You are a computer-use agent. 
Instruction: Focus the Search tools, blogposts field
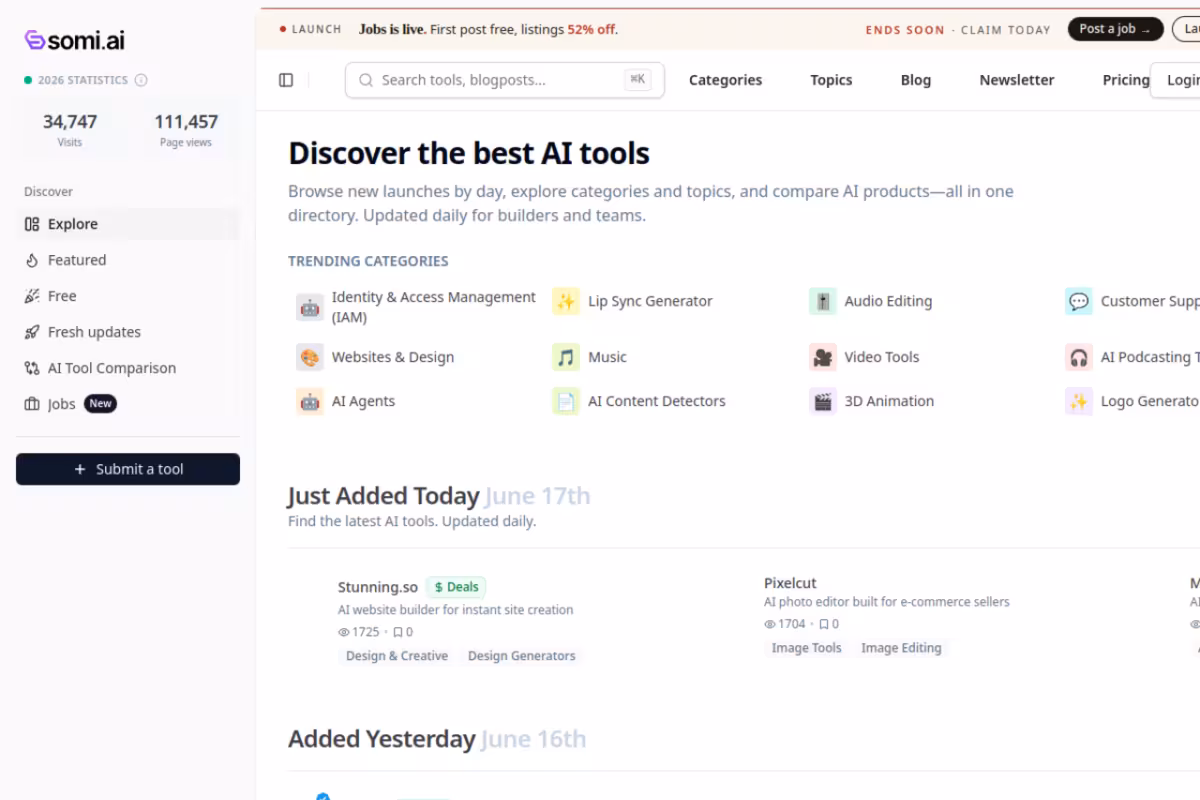point(505,80)
